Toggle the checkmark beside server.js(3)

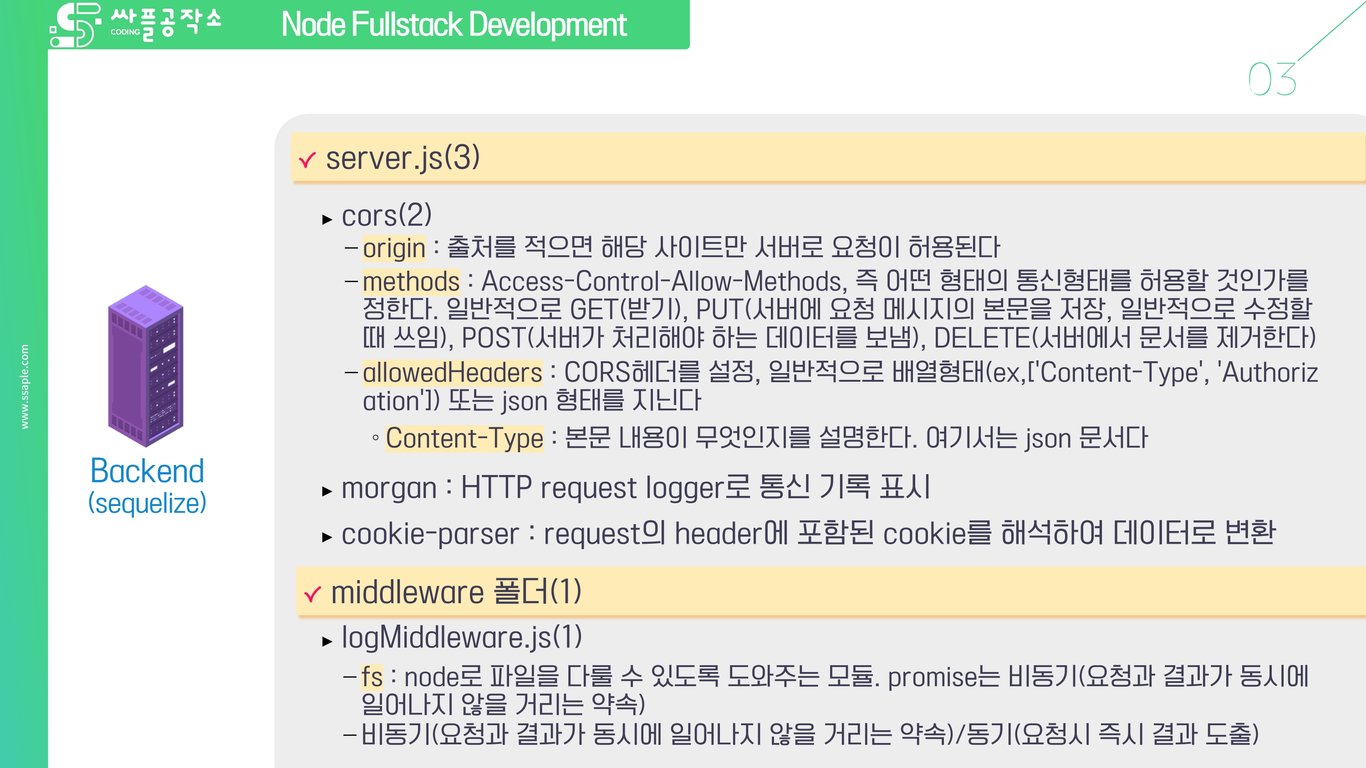tap(306, 157)
